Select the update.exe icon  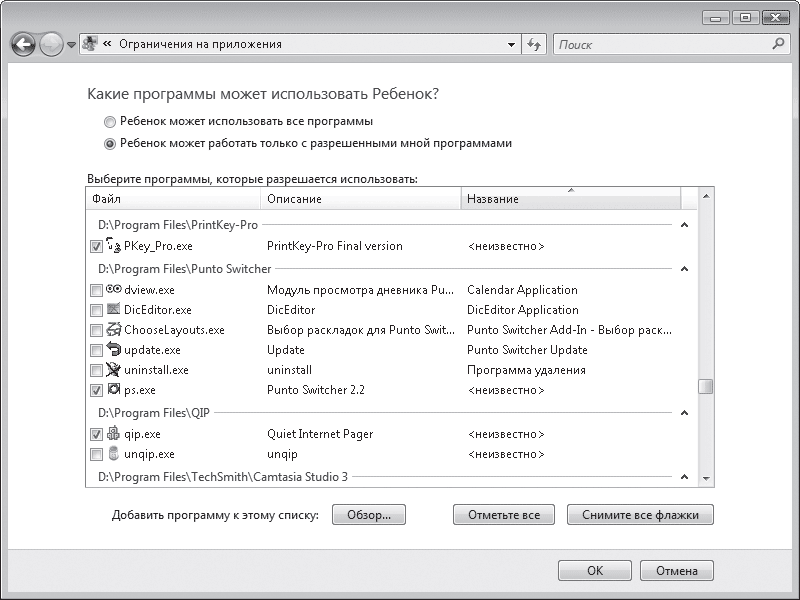pyautogui.click(x=113, y=350)
